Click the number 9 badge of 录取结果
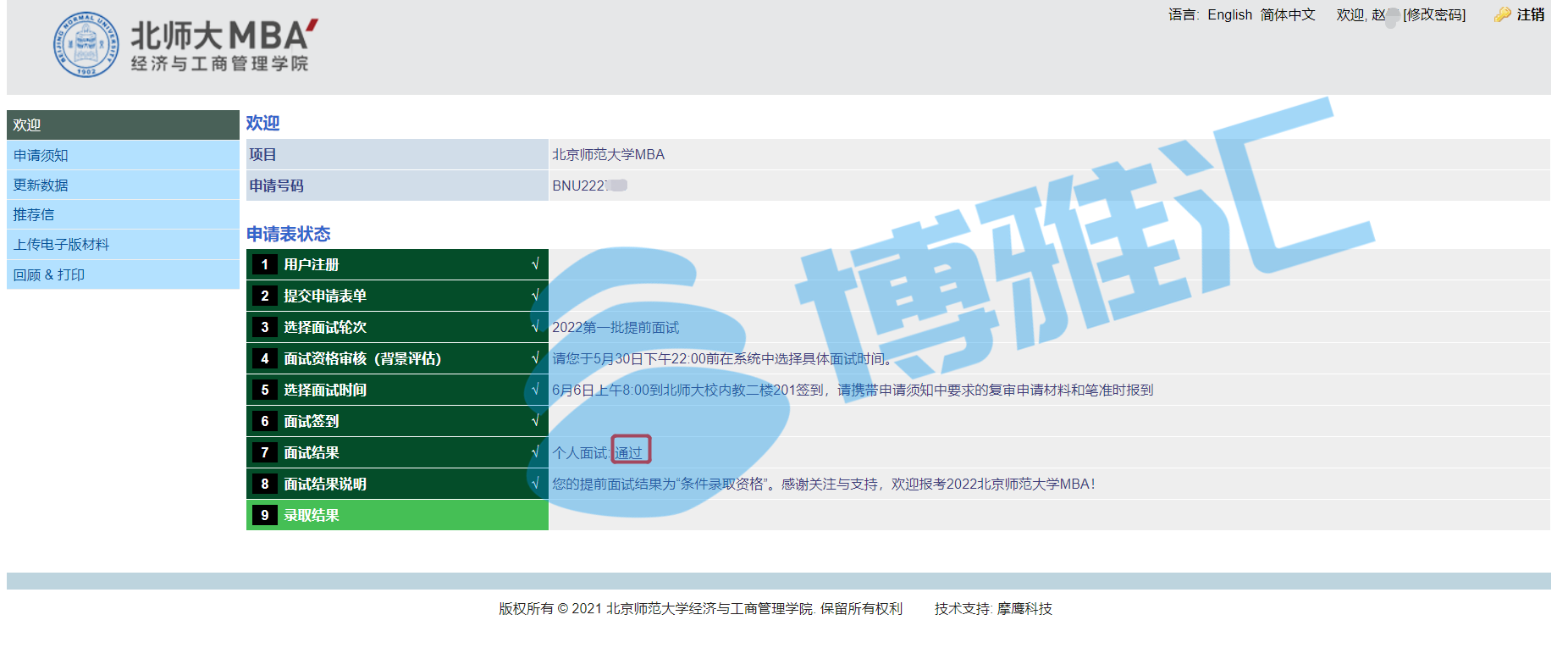Image resolution: width=1568 pixels, height=659 pixels. click(265, 515)
